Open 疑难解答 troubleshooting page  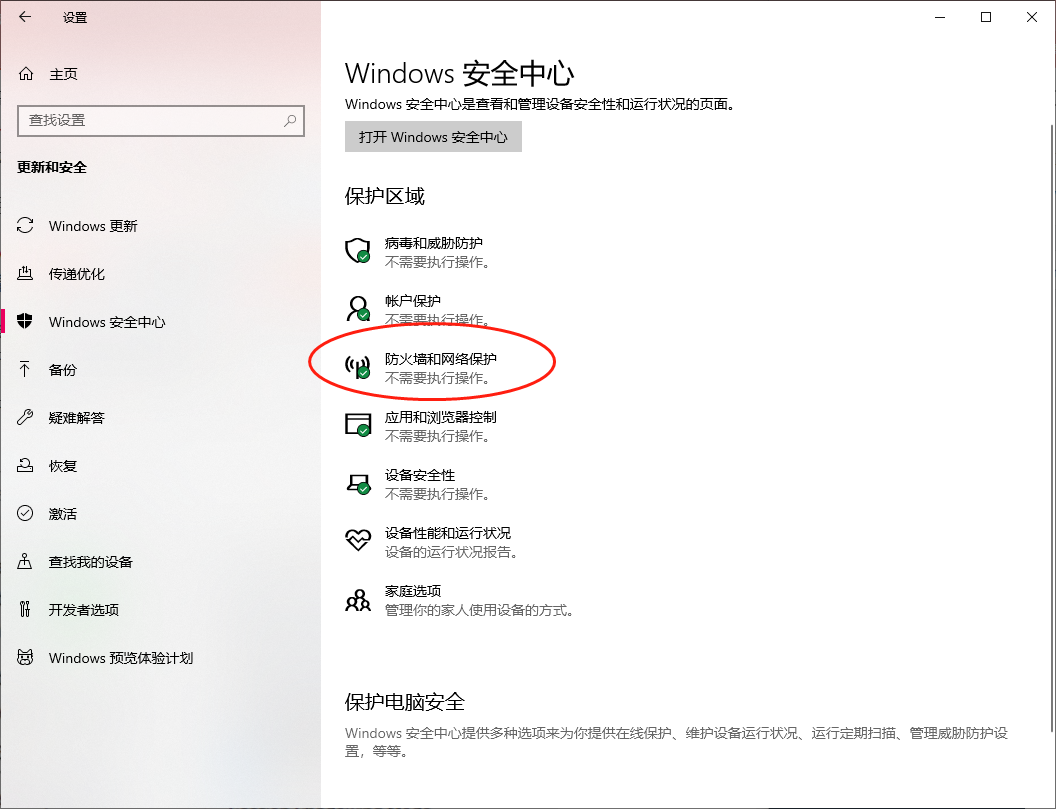tap(77, 418)
